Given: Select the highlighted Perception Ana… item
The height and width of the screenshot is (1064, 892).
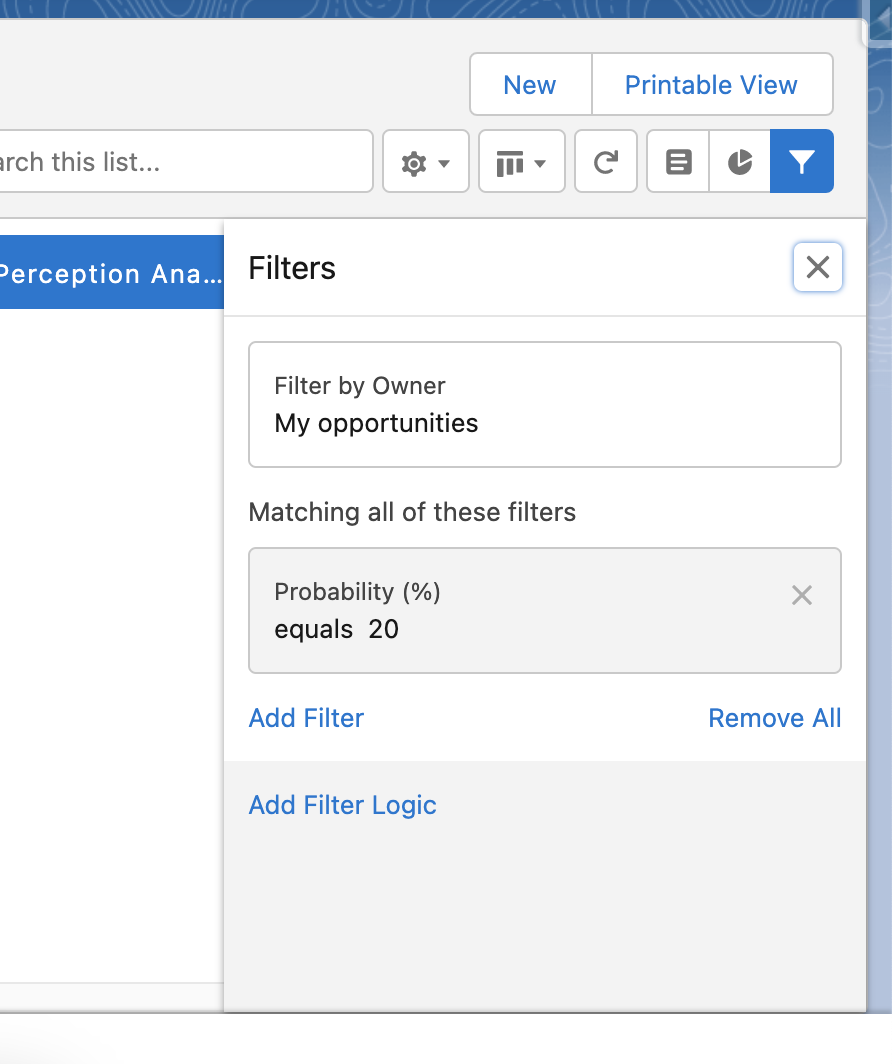Looking at the screenshot, I should tap(110, 273).
